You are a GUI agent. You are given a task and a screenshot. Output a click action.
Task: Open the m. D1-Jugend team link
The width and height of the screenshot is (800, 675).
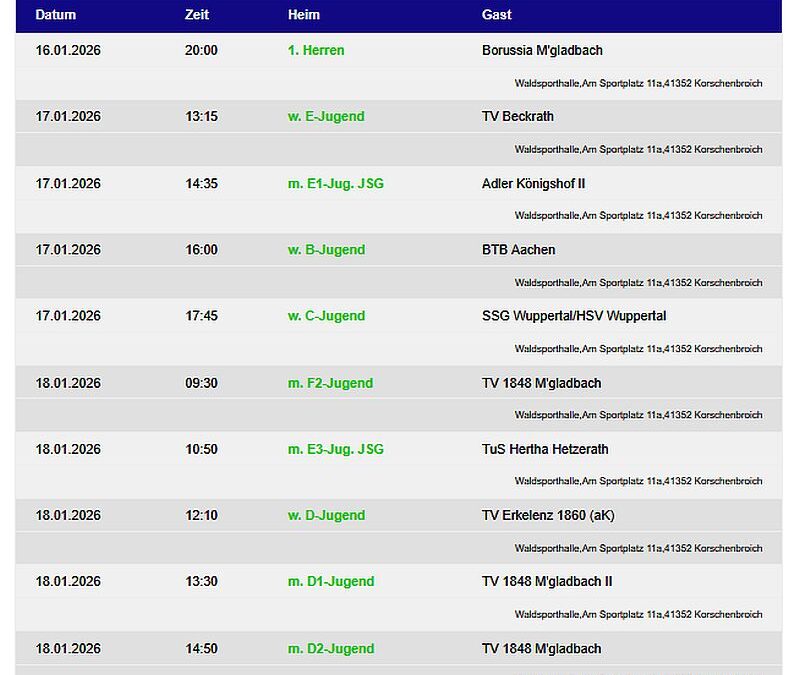[330, 581]
